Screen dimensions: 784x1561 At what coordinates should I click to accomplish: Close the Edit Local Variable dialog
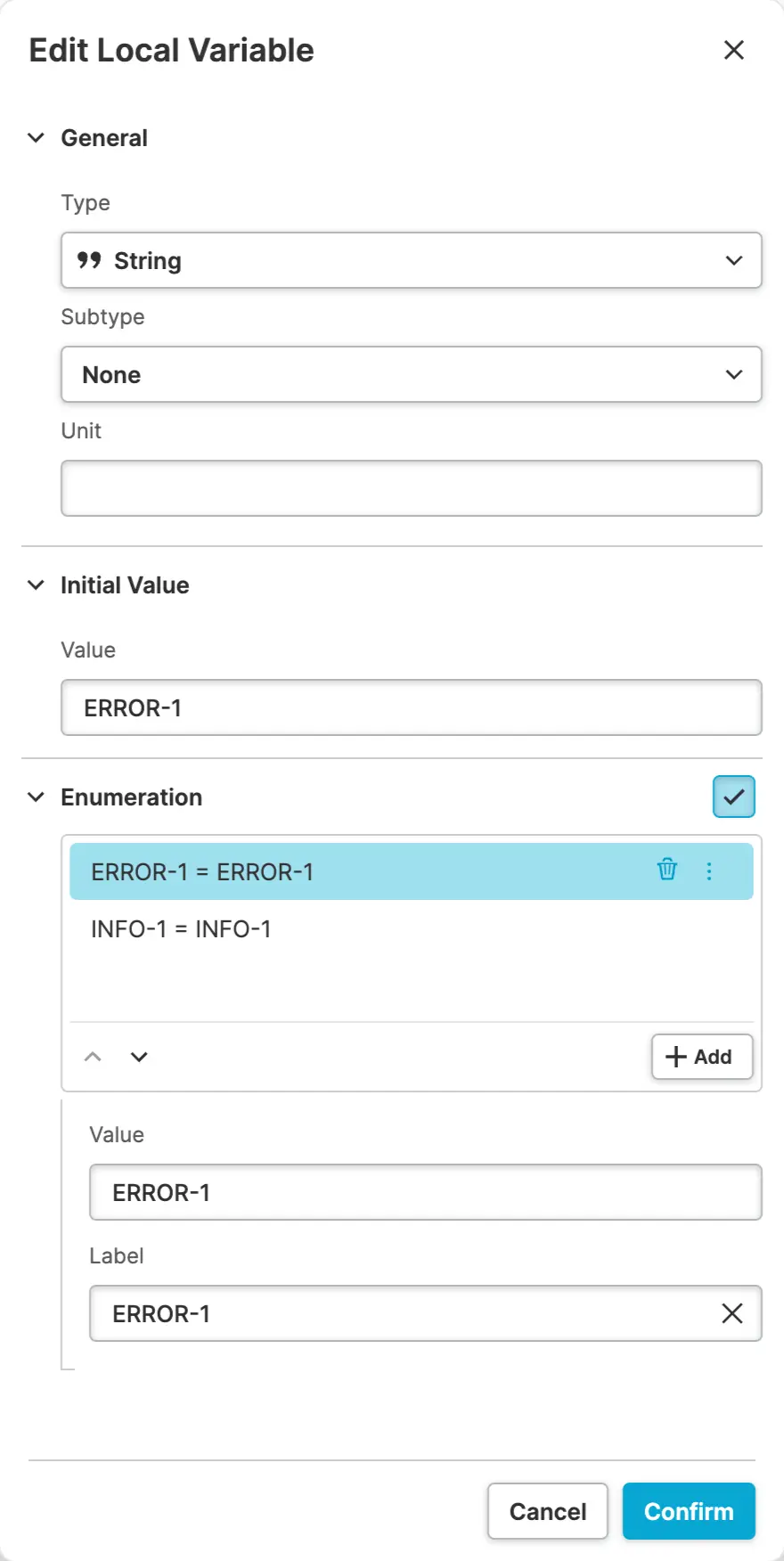(x=734, y=50)
